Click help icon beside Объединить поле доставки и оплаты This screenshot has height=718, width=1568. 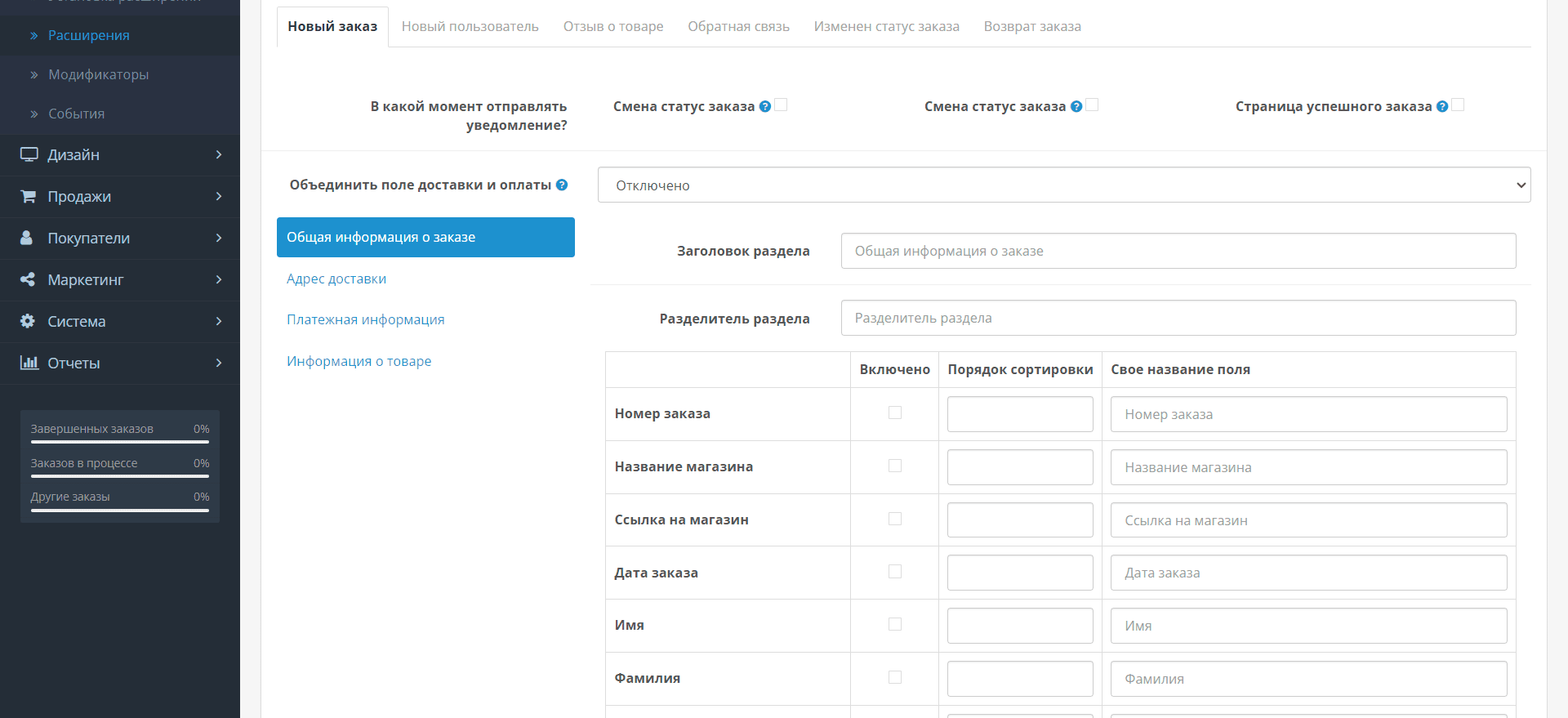point(562,185)
